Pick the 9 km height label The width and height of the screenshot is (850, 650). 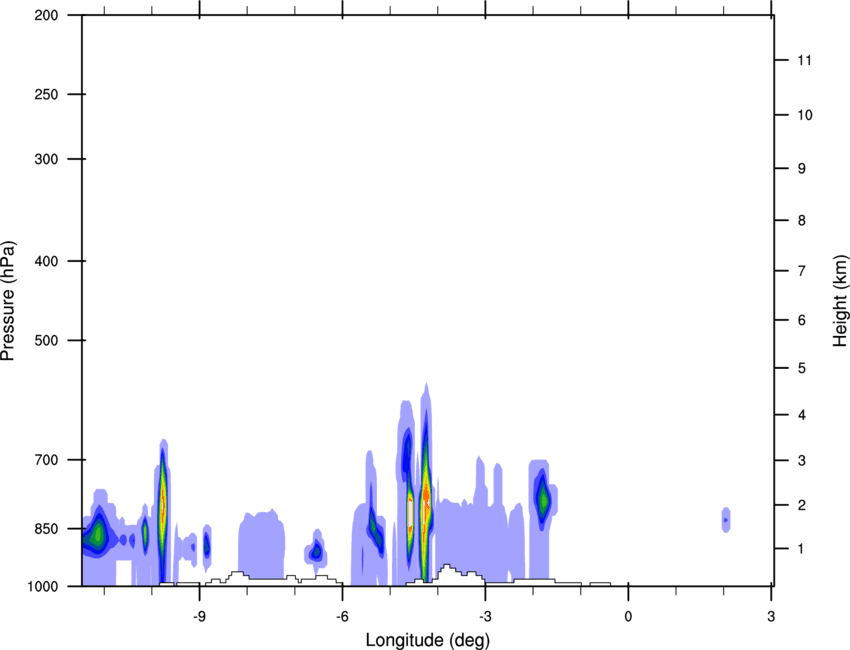(802, 169)
